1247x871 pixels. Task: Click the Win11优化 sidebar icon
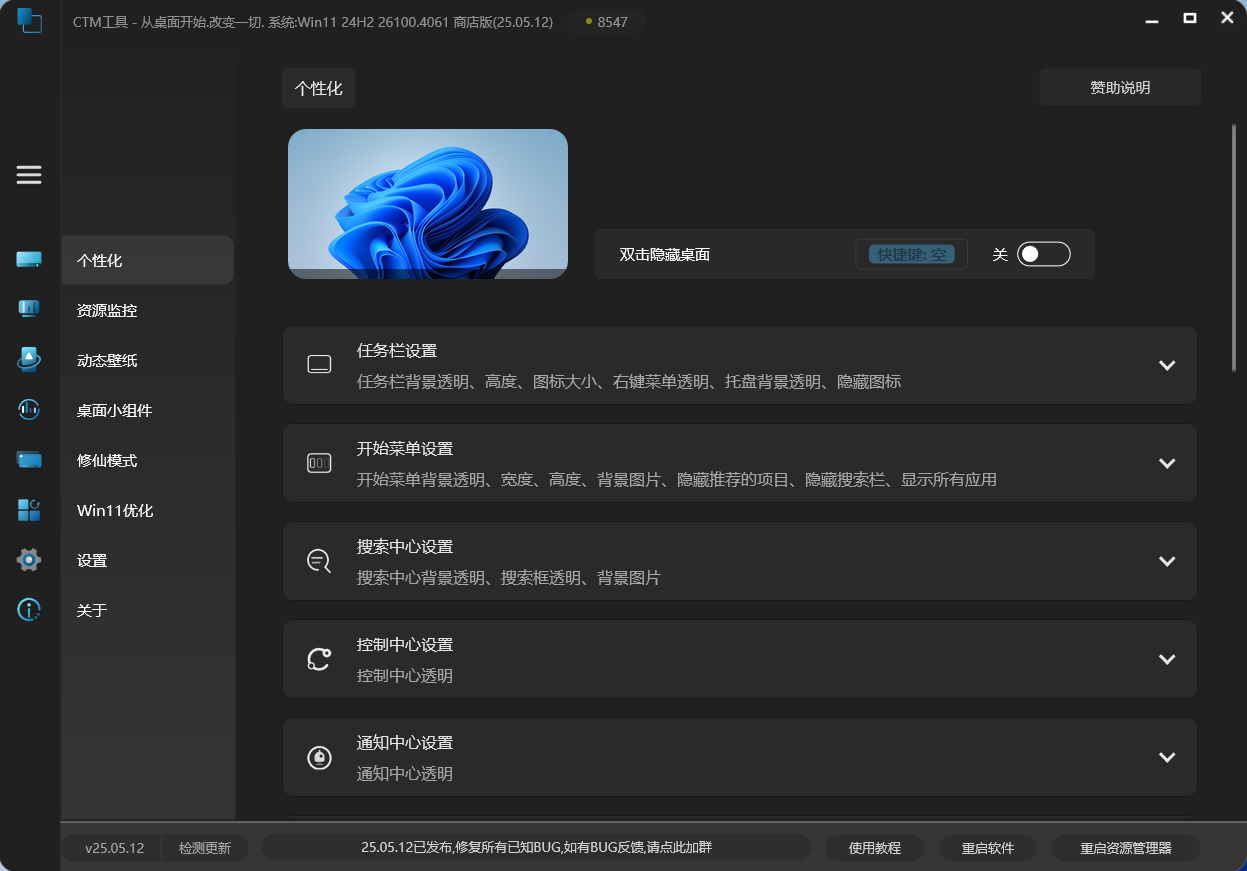29,510
